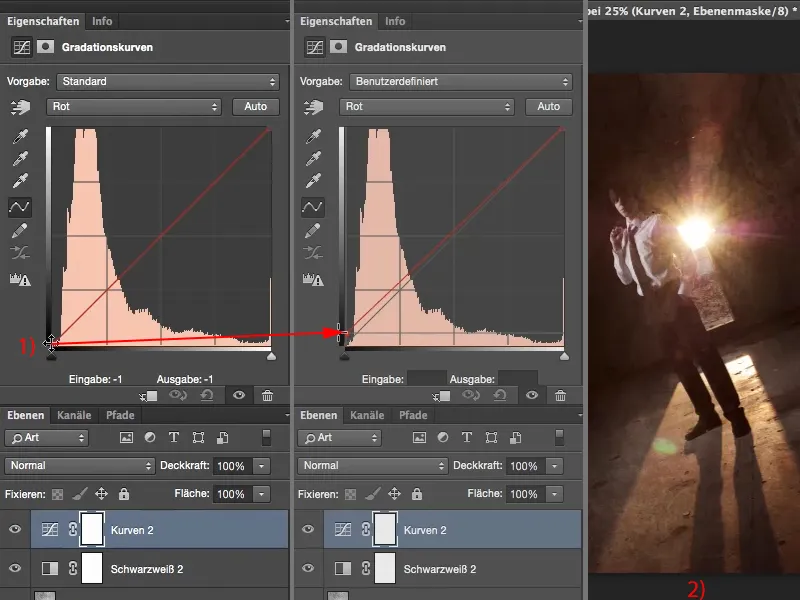The width and height of the screenshot is (800, 600).
Task: Click the shadow input slider under the histogram
Action: point(51,355)
